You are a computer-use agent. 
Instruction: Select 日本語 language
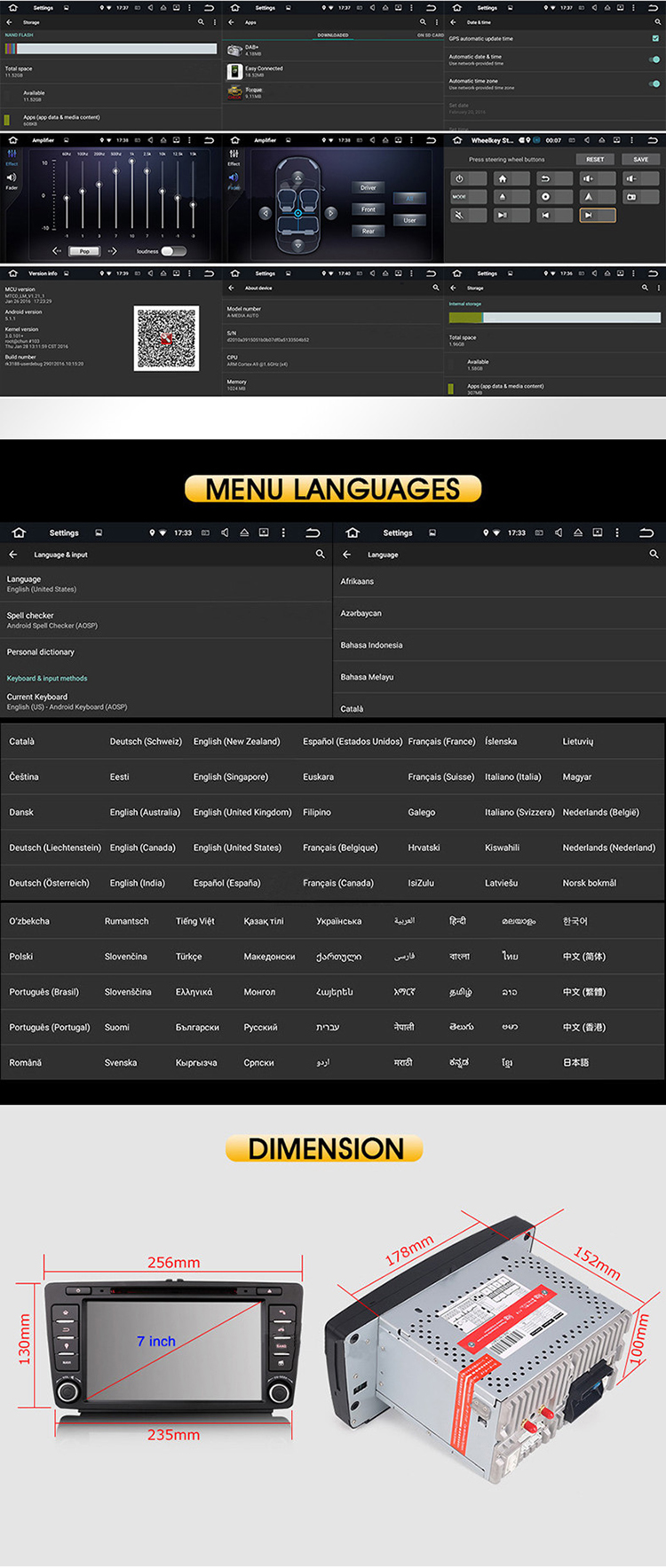pyautogui.click(x=575, y=1062)
